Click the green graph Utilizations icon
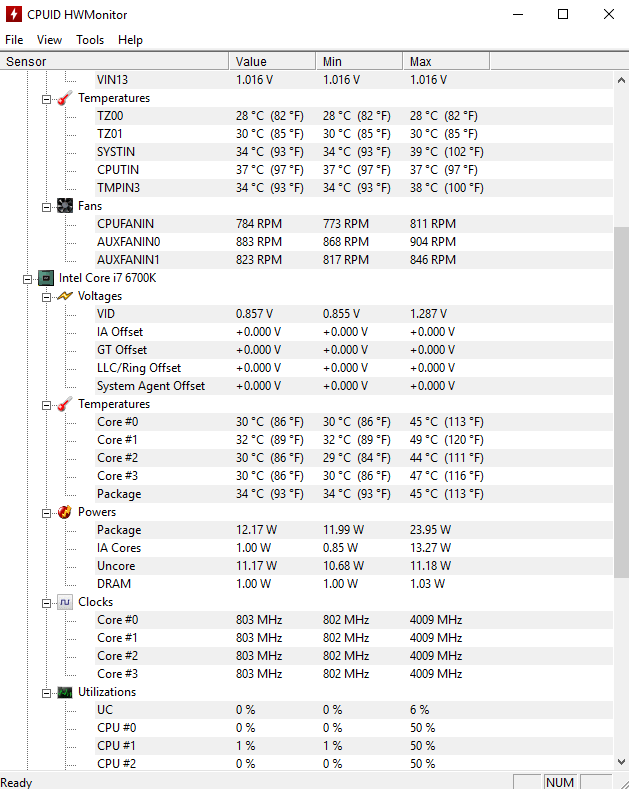The height and width of the screenshot is (789, 629). pos(64,692)
